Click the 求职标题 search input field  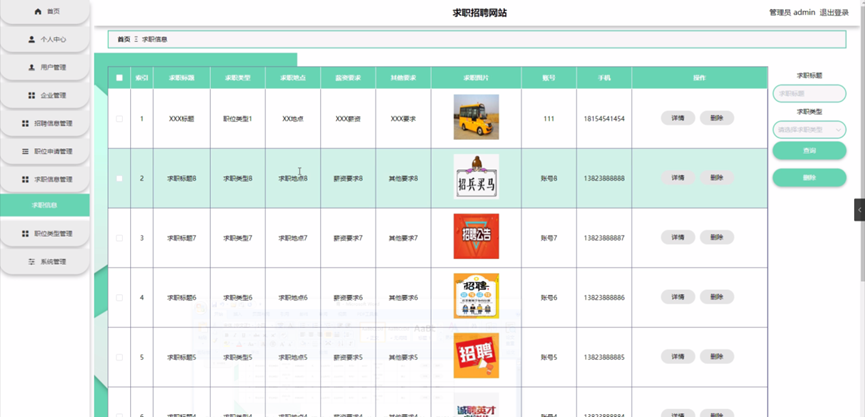(x=809, y=94)
